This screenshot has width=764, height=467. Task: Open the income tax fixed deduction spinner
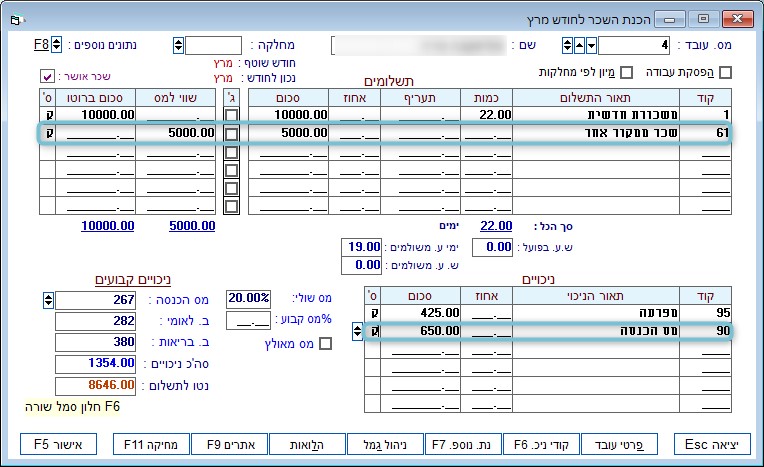[x=48, y=300]
